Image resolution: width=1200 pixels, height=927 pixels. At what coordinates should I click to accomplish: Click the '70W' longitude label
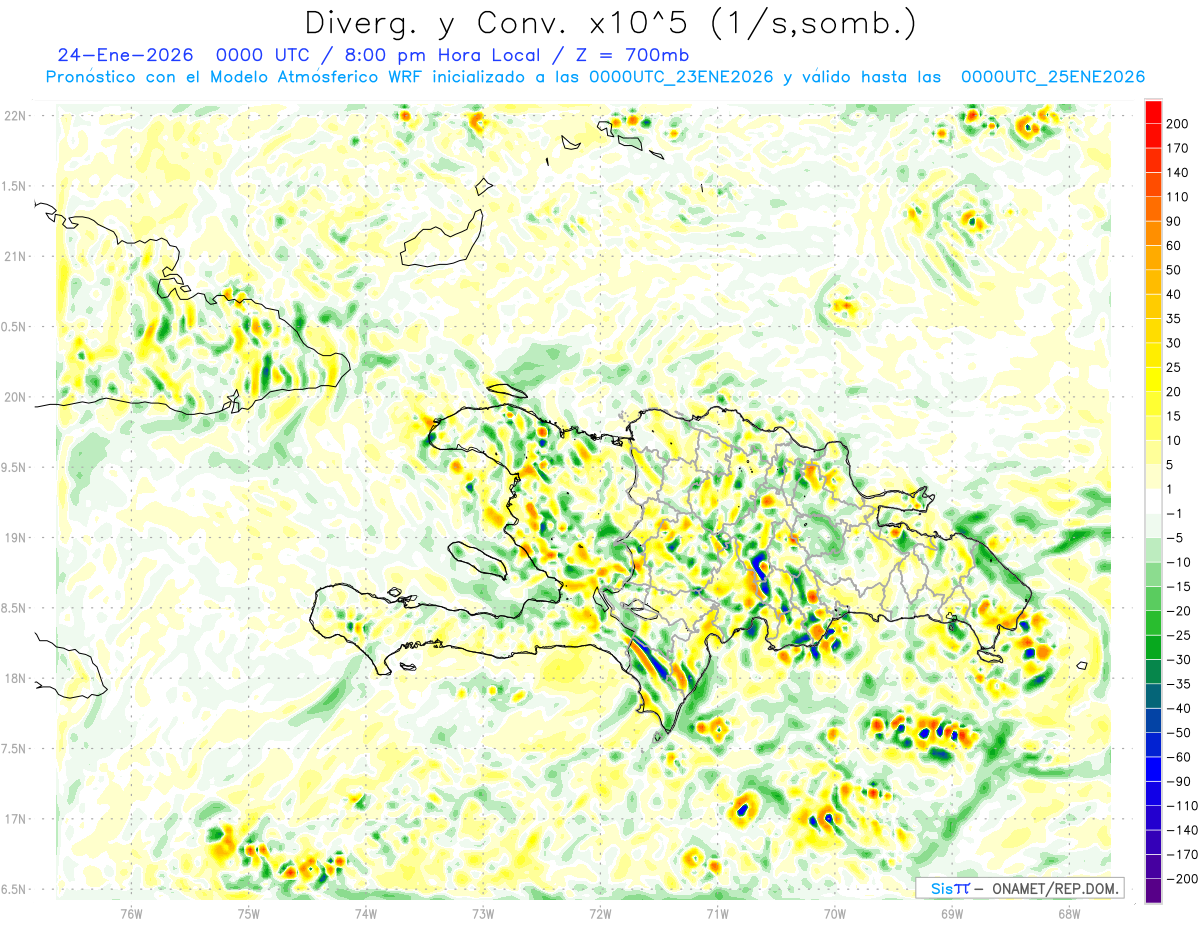[x=835, y=914]
